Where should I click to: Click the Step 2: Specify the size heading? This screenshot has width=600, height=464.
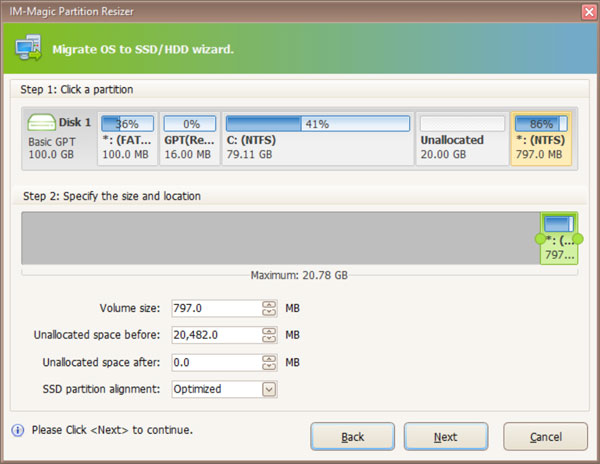pyautogui.click(x=112, y=196)
